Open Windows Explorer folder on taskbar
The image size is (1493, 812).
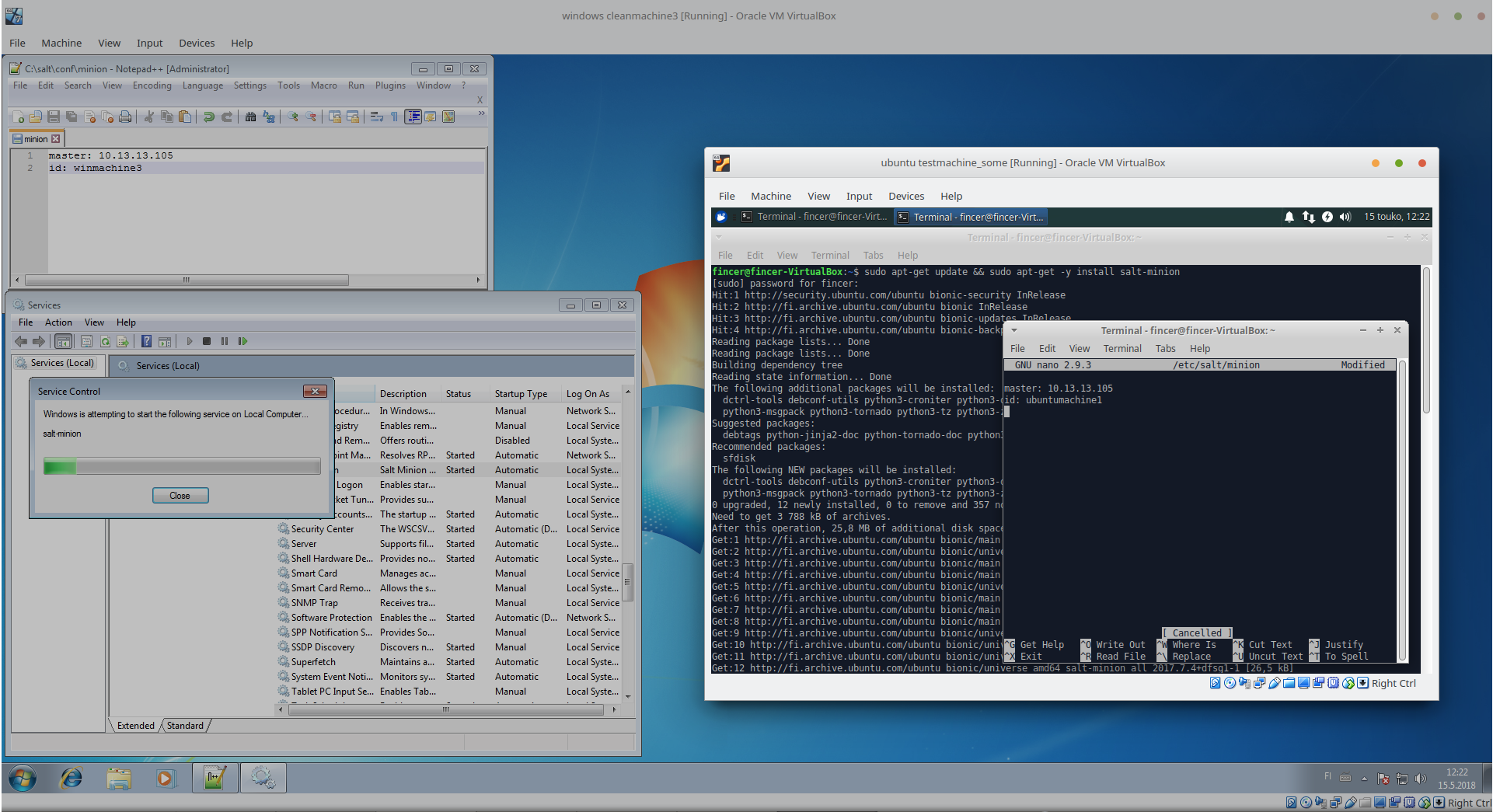coord(119,778)
